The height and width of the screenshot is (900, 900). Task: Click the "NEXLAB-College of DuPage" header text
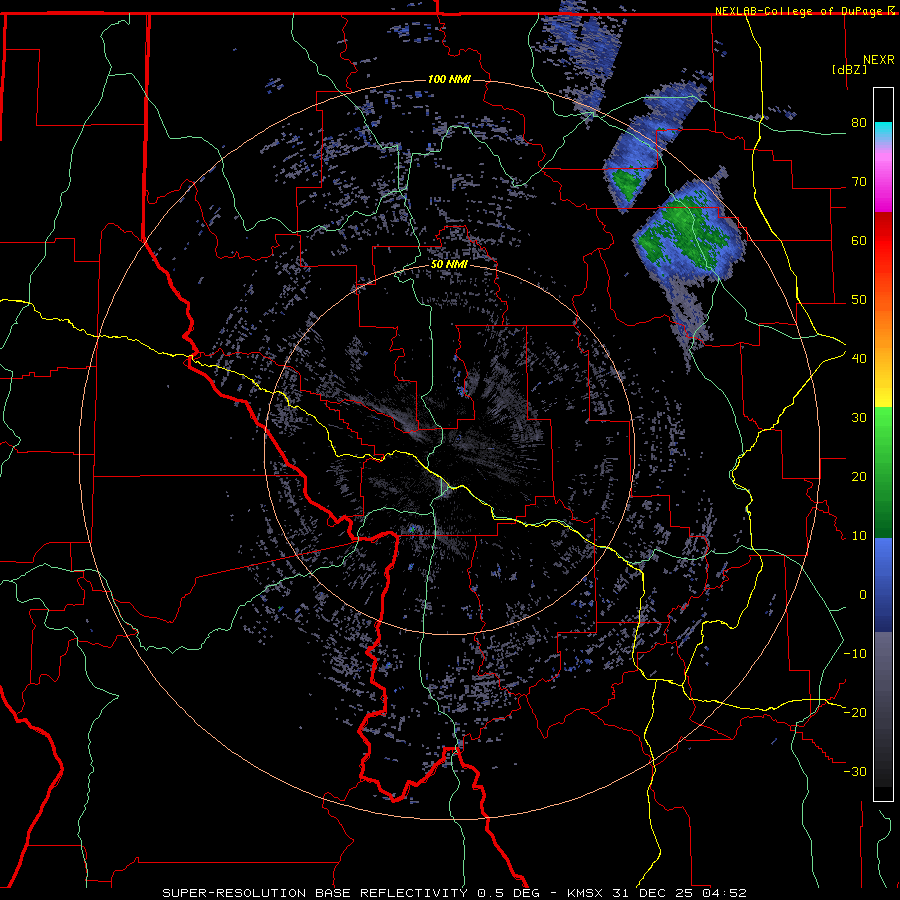point(798,11)
